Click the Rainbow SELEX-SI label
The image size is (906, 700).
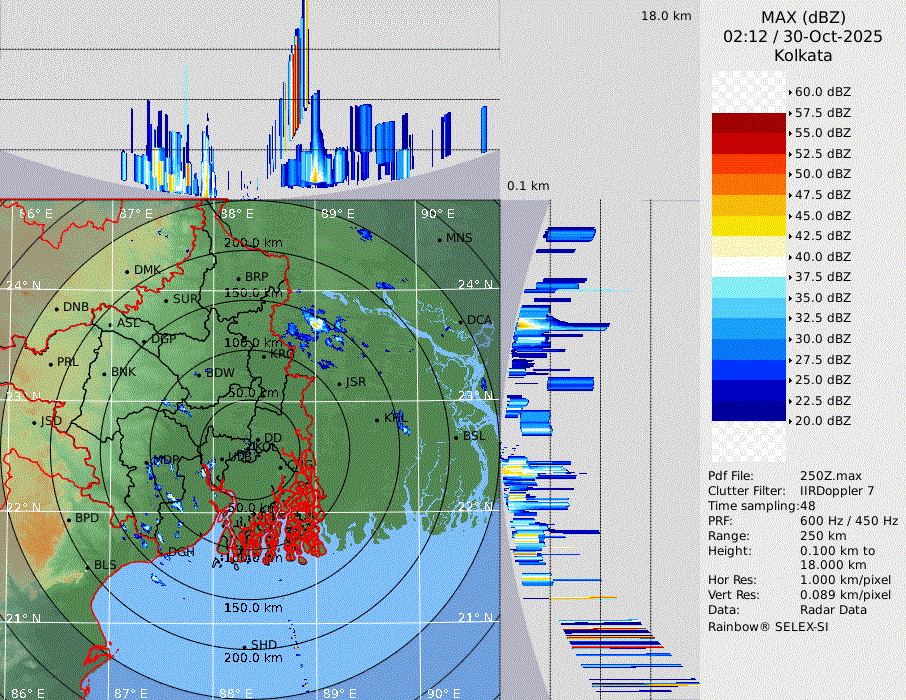click(768, 626)
